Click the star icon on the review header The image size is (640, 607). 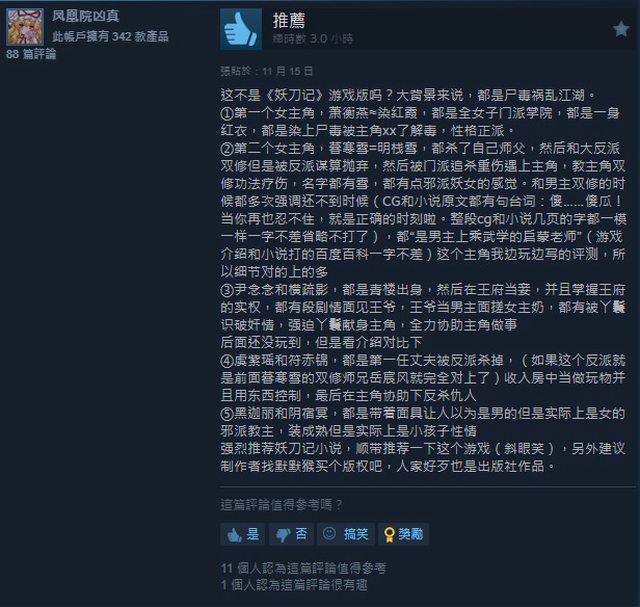[621, 29]
